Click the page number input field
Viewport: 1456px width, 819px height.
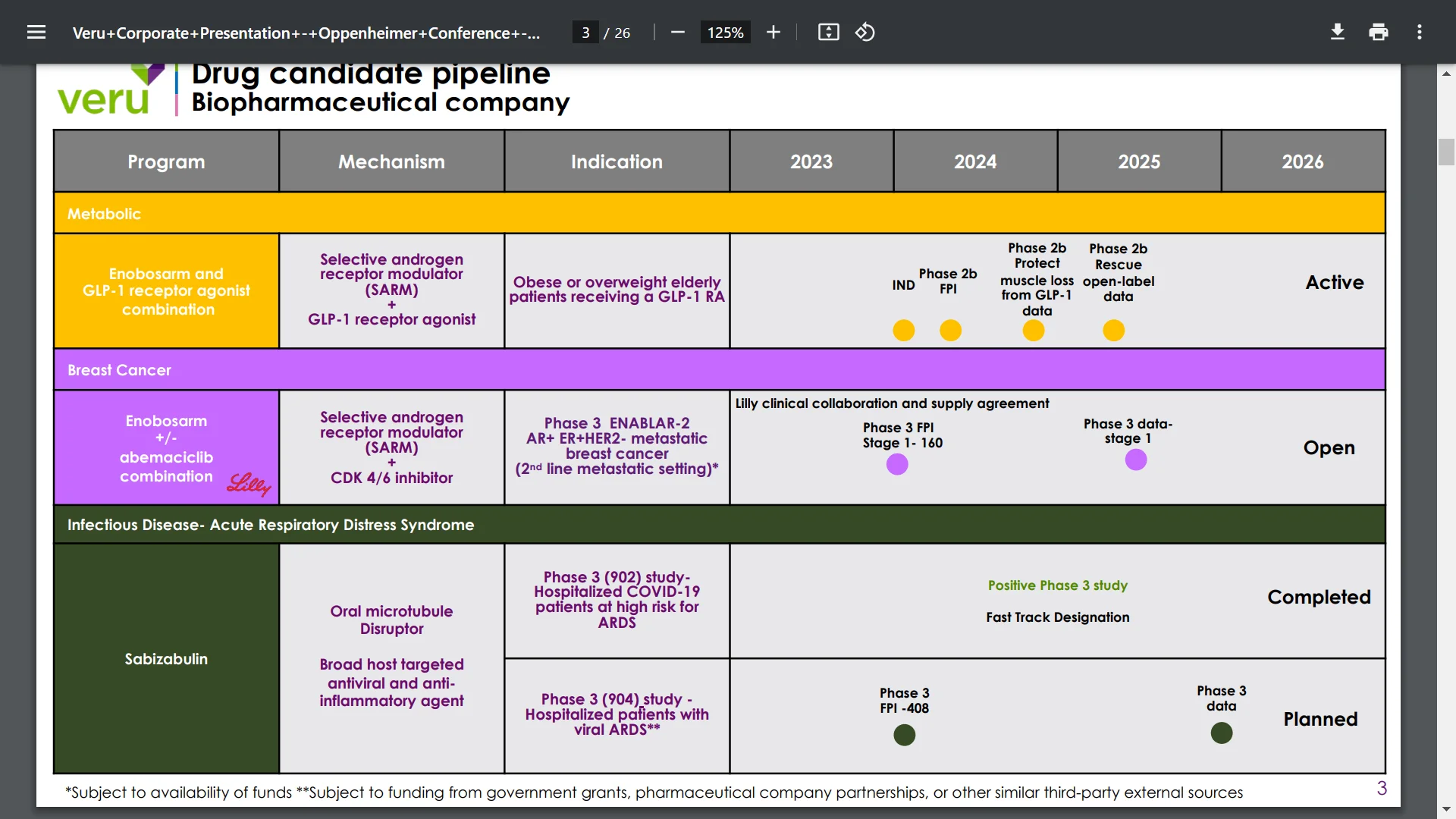pyautogui.click(x=585, y=33)
